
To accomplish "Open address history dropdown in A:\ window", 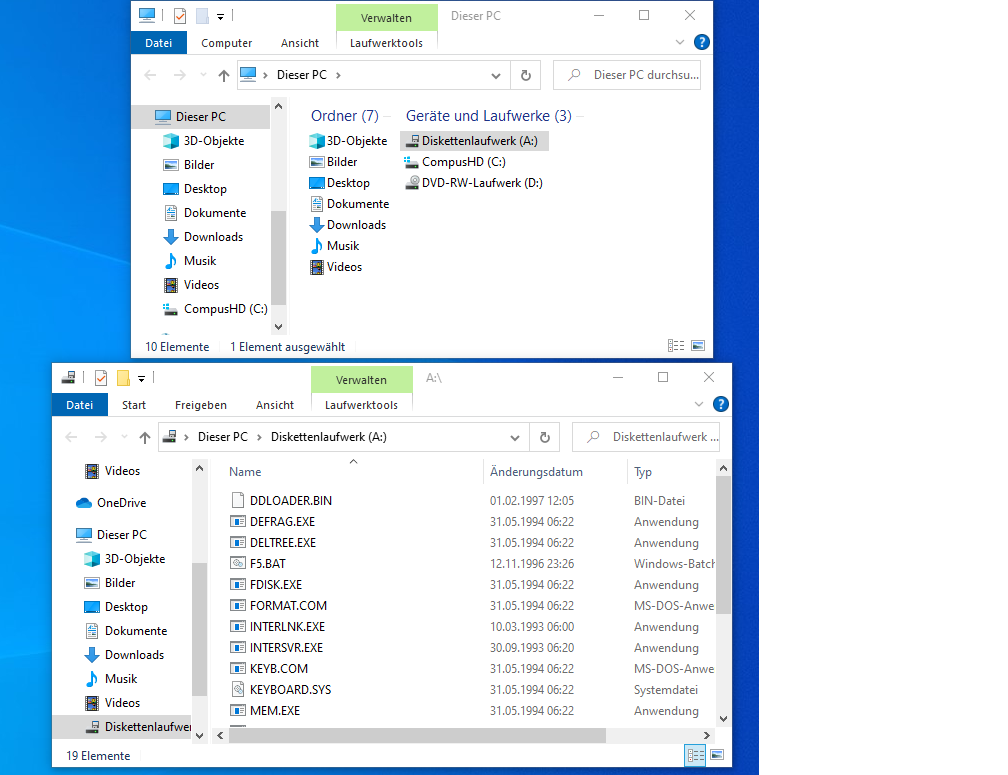I will coord(515,438).
